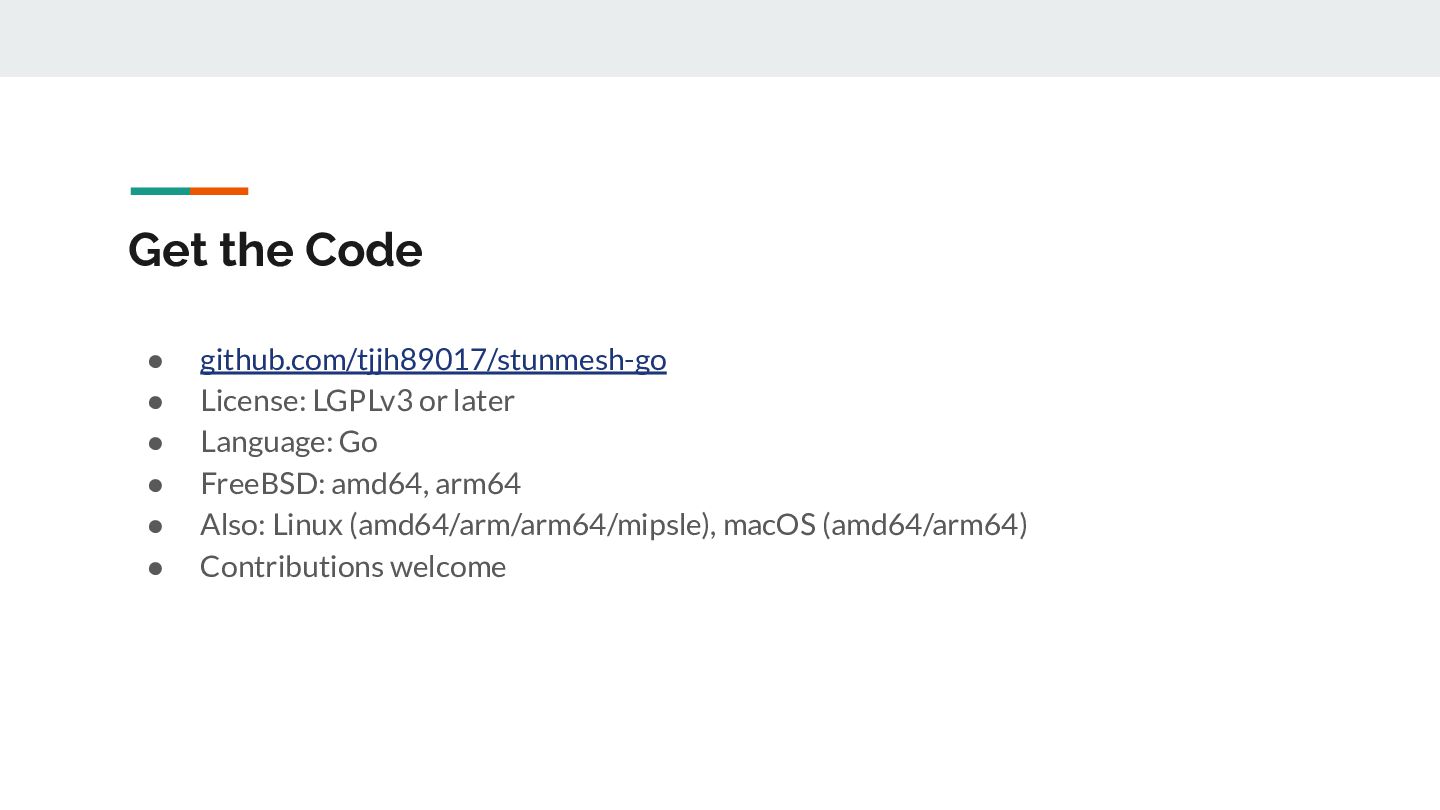The height and width of the screenshot is (810, 1440).
Task: Click the 'License: LGPLv3 or later' line
Action: pyautogui.click(x=357, y=400)
